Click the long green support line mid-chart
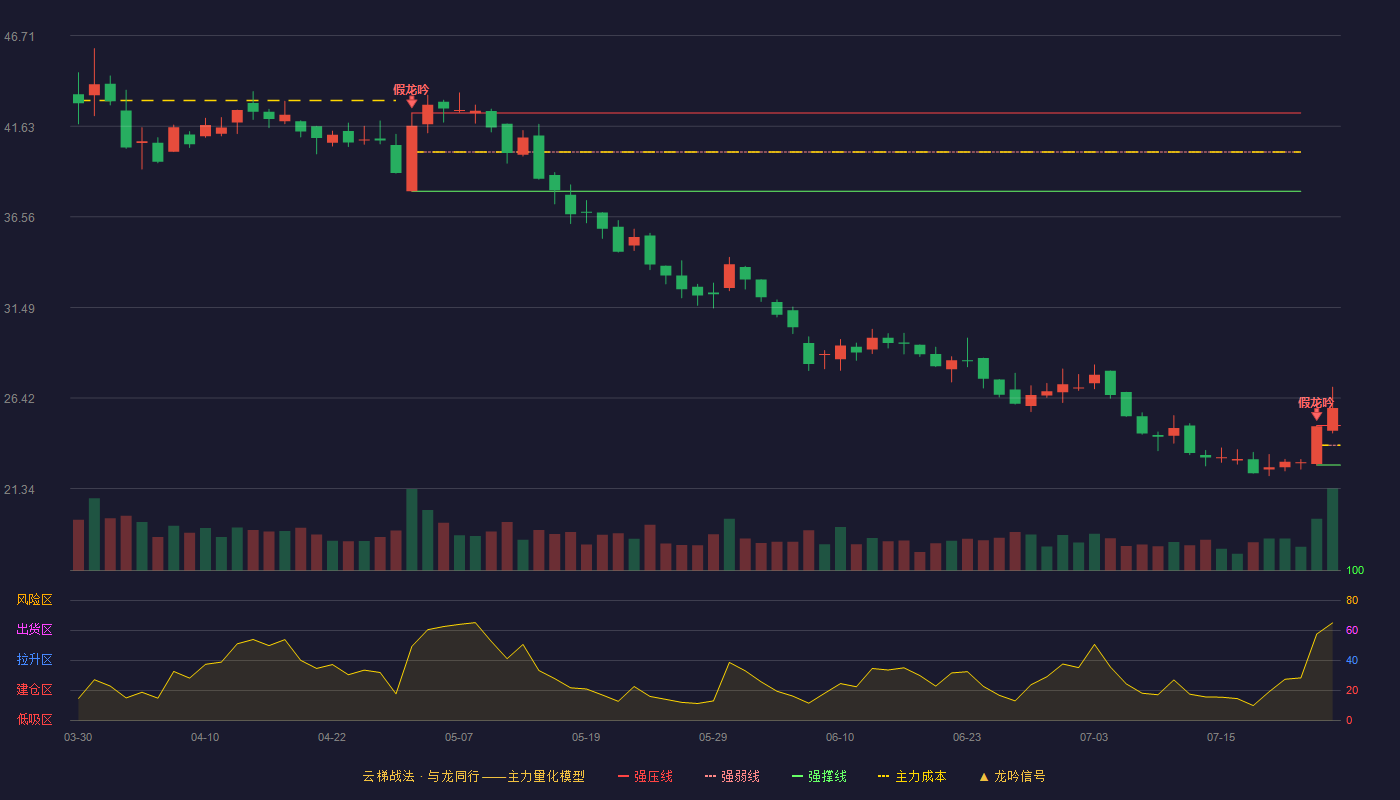 coord(857,191)
